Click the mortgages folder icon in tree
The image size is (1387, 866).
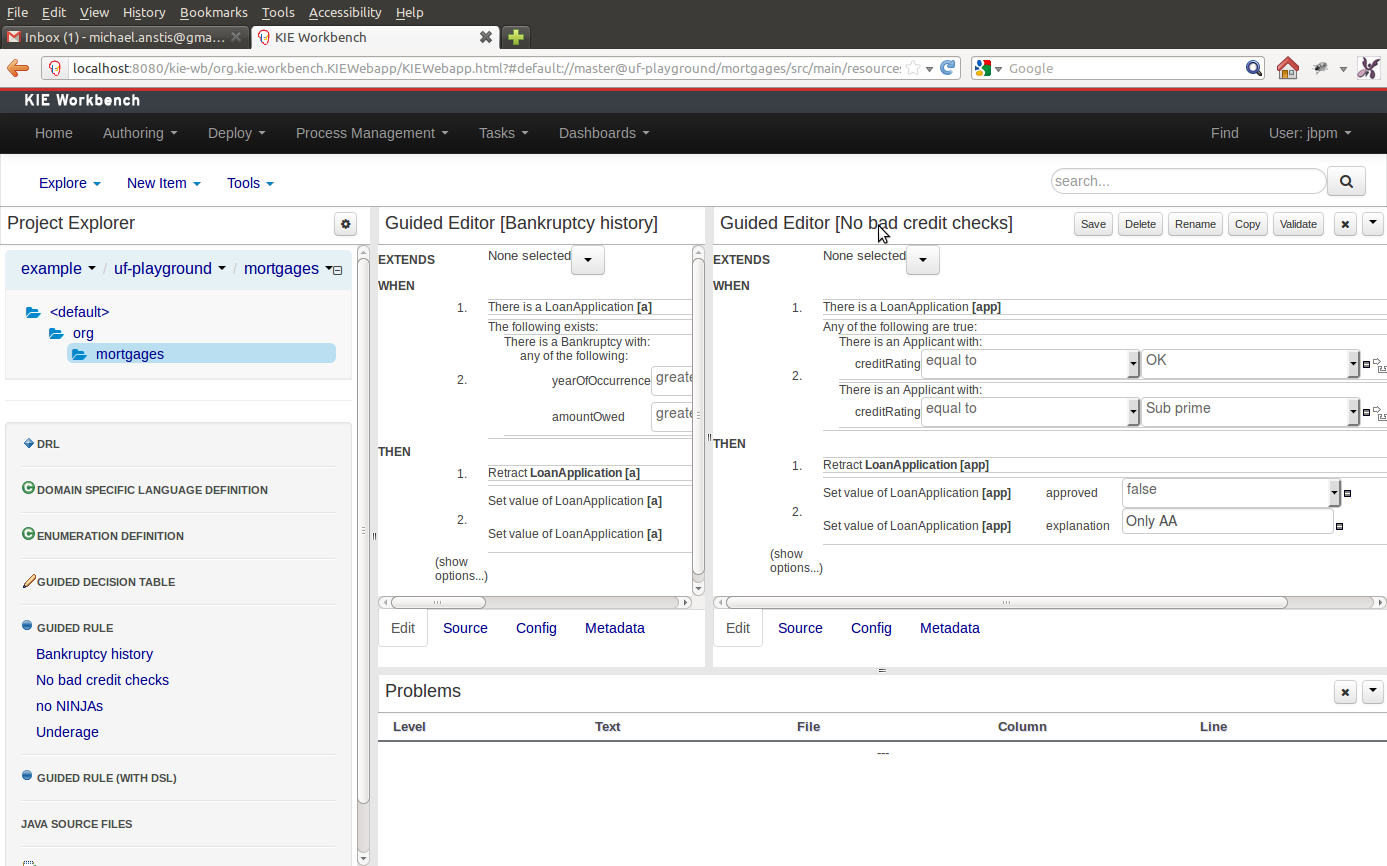pyautogui.click(x=79, y=354)
